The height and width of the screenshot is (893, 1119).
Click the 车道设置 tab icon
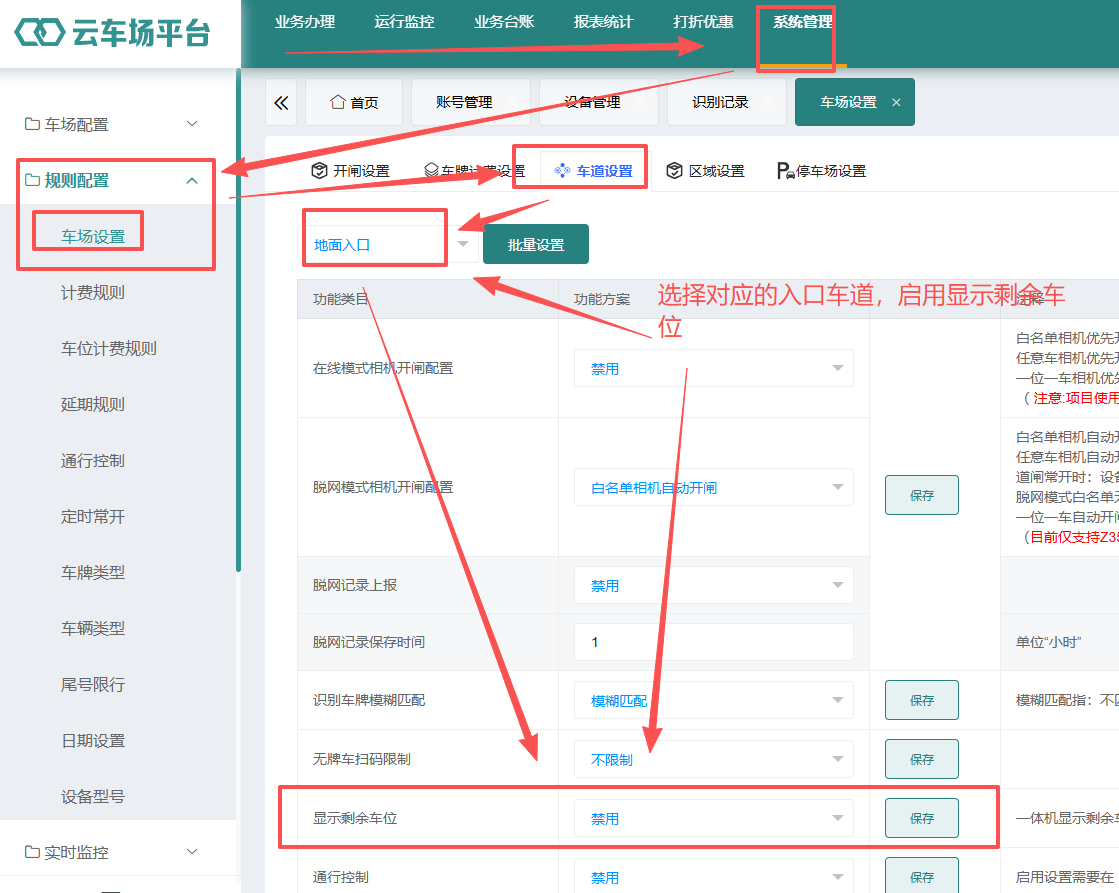coord(562,171)
